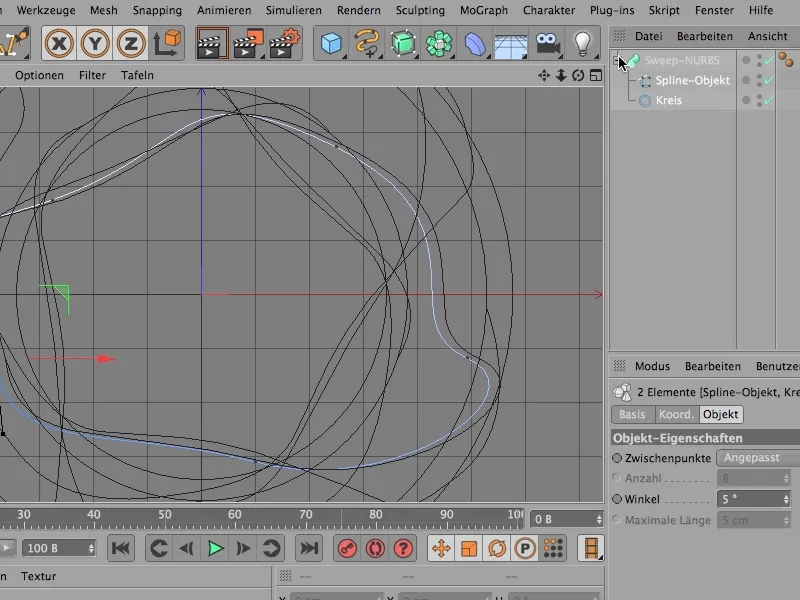Toggle the Y axis lock
This screenshot has height=600, width=800.
click(95, 43)
